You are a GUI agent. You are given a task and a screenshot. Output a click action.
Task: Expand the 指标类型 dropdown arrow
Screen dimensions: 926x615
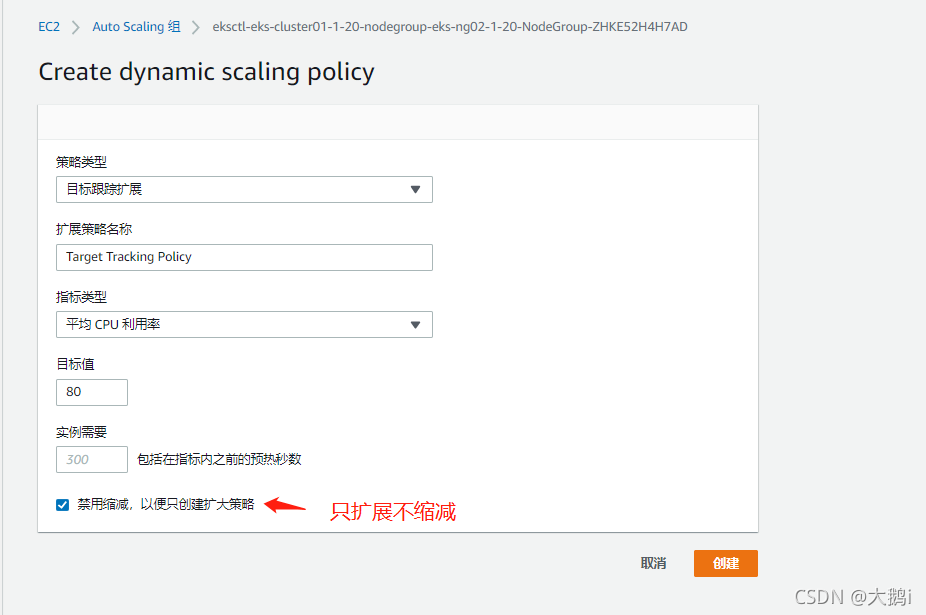(416, 325)
